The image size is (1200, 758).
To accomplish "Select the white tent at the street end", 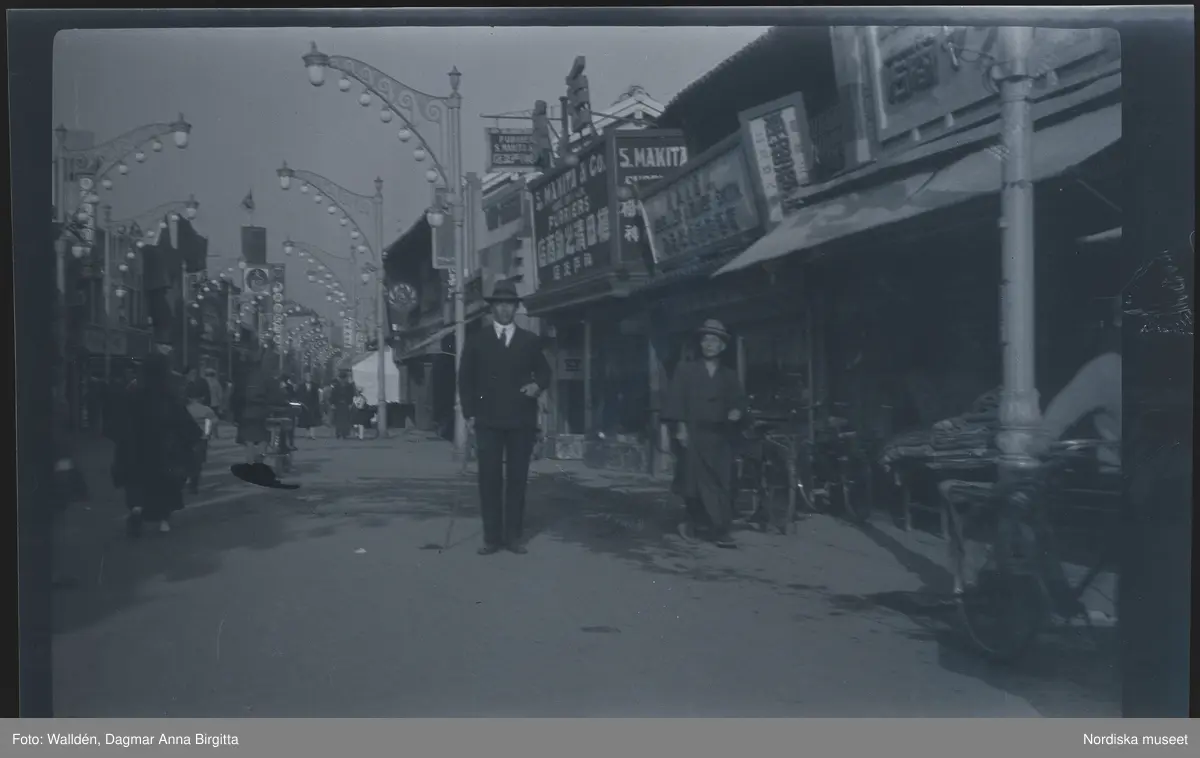I will tap(375, 377).
